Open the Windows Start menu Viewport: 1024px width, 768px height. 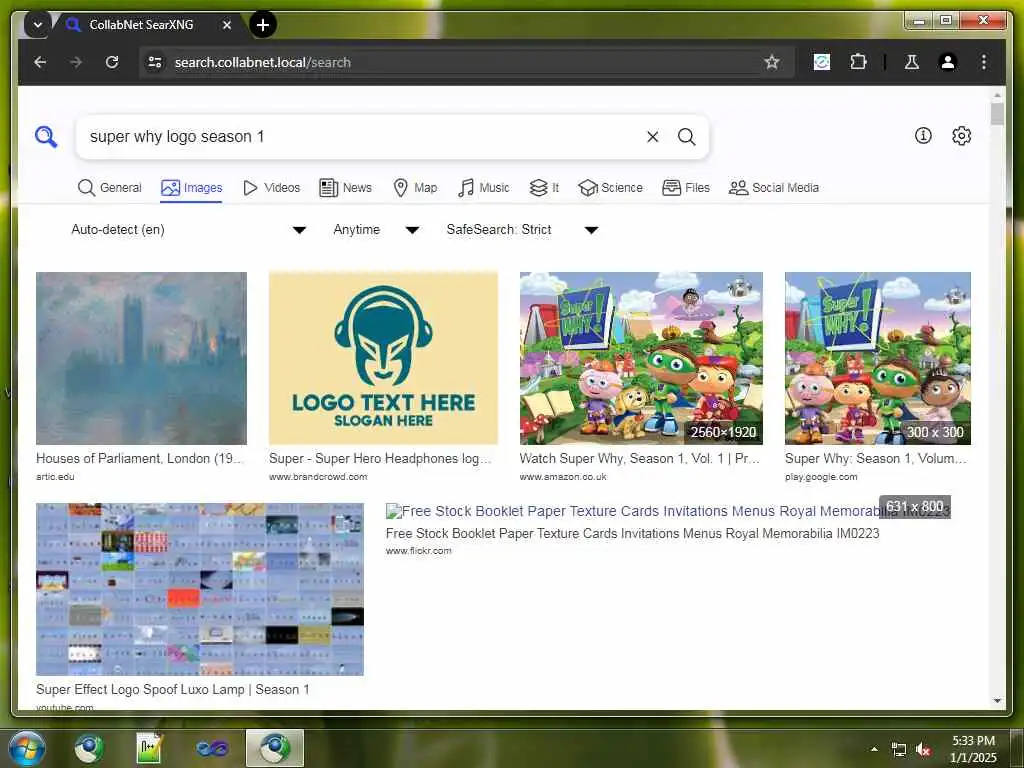coord(27,748)
